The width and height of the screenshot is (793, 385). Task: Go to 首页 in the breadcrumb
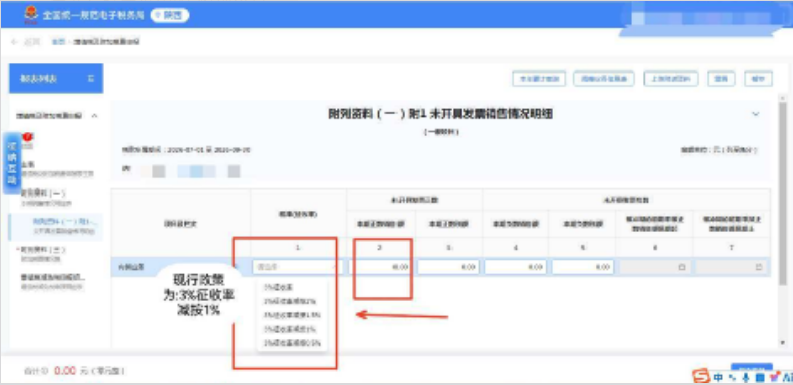pos(58,42)
